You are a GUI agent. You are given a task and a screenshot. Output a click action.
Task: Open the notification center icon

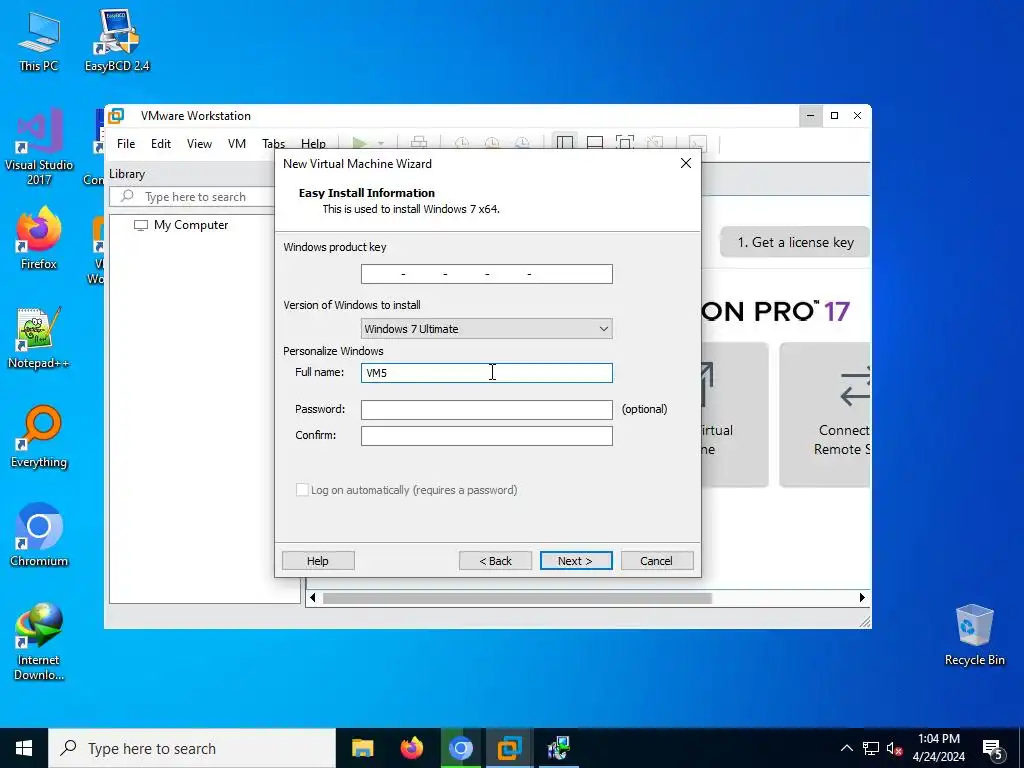pyautogui.click(x=993, y=750)
